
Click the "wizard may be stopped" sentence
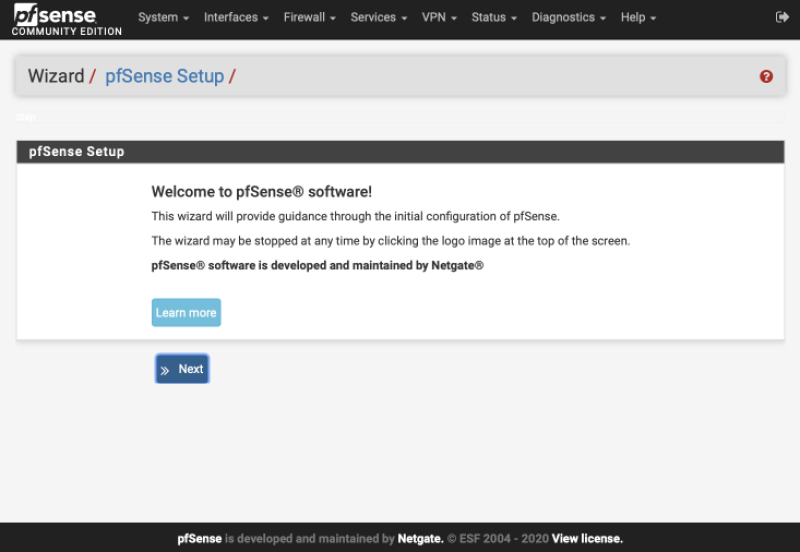click(391, 241)
